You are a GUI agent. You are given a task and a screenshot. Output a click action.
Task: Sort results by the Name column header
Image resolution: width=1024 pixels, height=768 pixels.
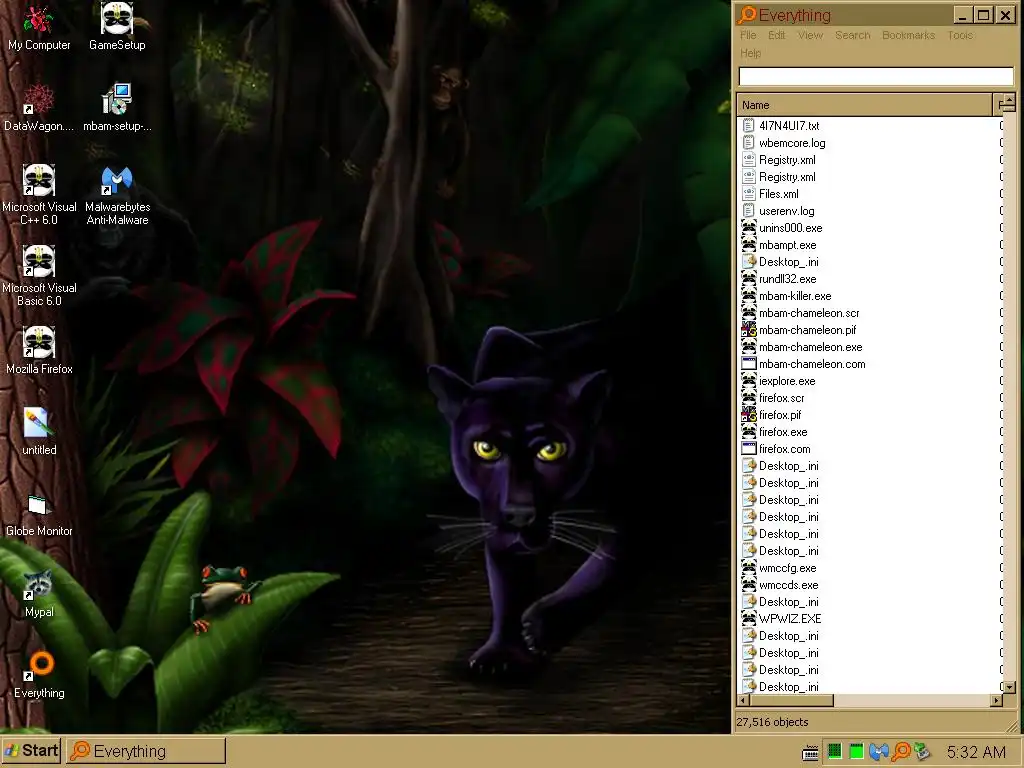click(x=865, y=105)
